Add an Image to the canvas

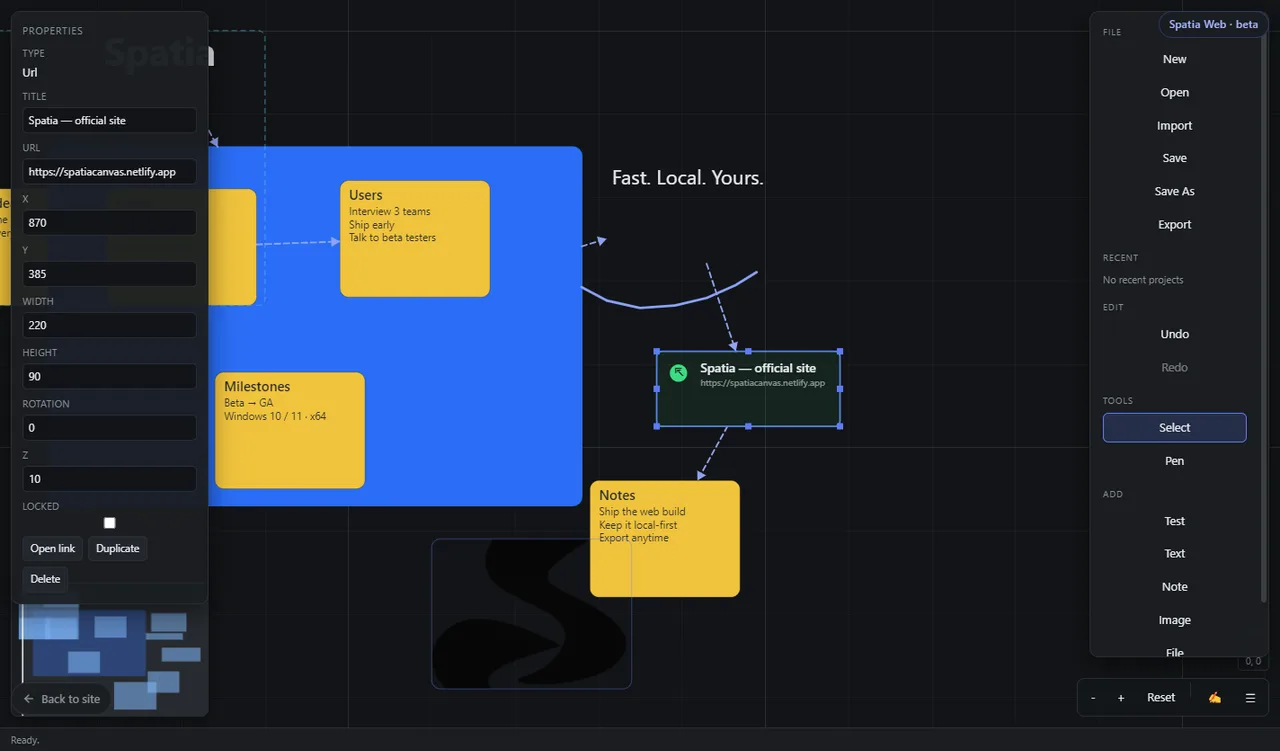[x=1174, y=620]
